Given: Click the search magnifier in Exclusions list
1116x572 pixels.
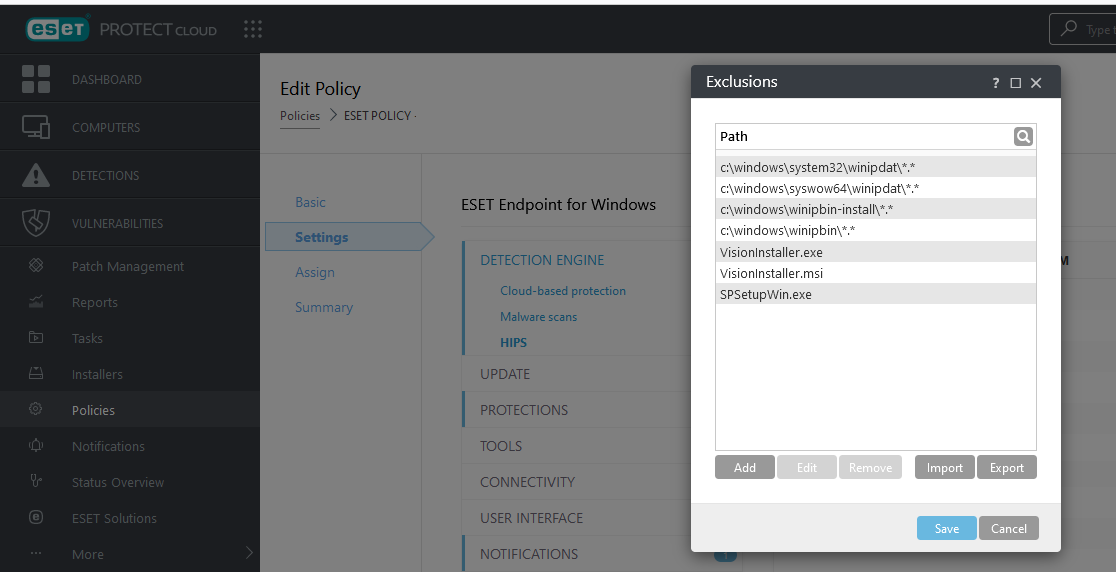Looking at the screenshot, I should [1023, 137].
